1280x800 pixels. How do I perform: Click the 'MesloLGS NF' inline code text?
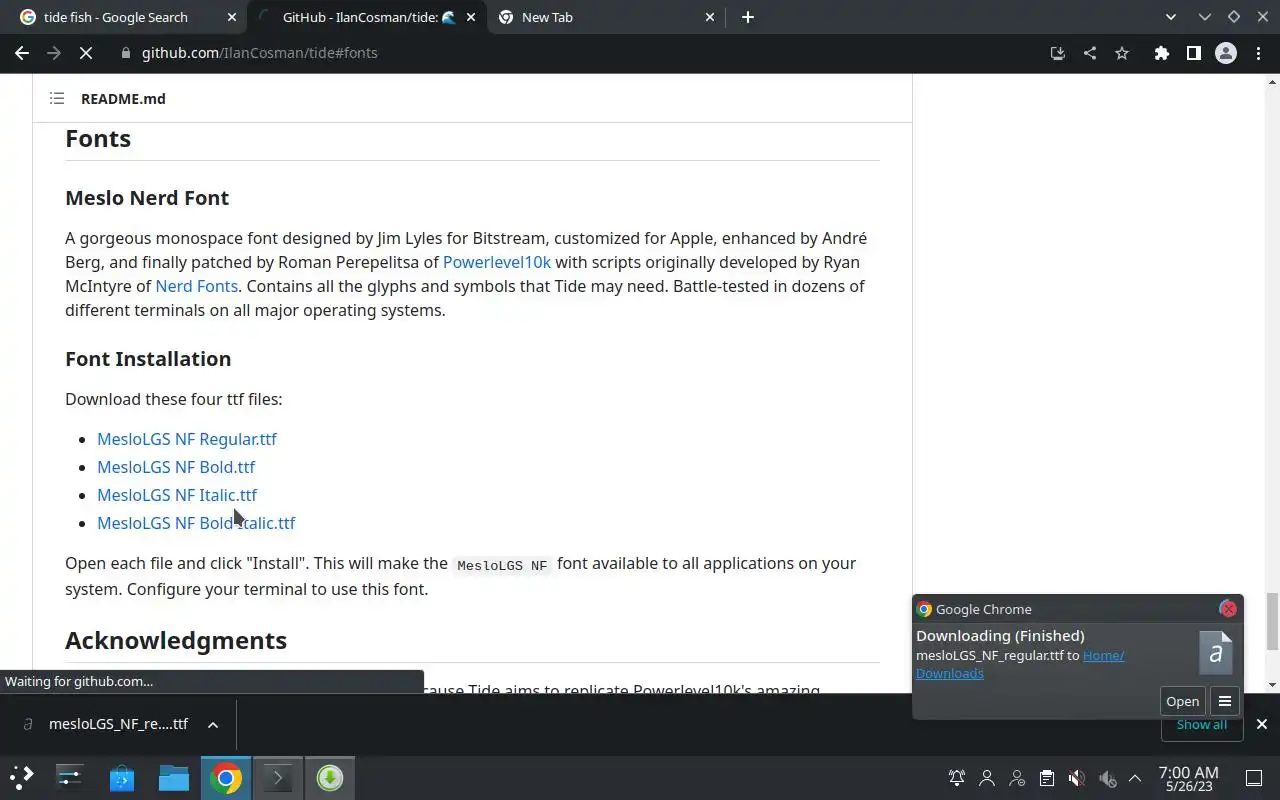click(x=502, y=565)
